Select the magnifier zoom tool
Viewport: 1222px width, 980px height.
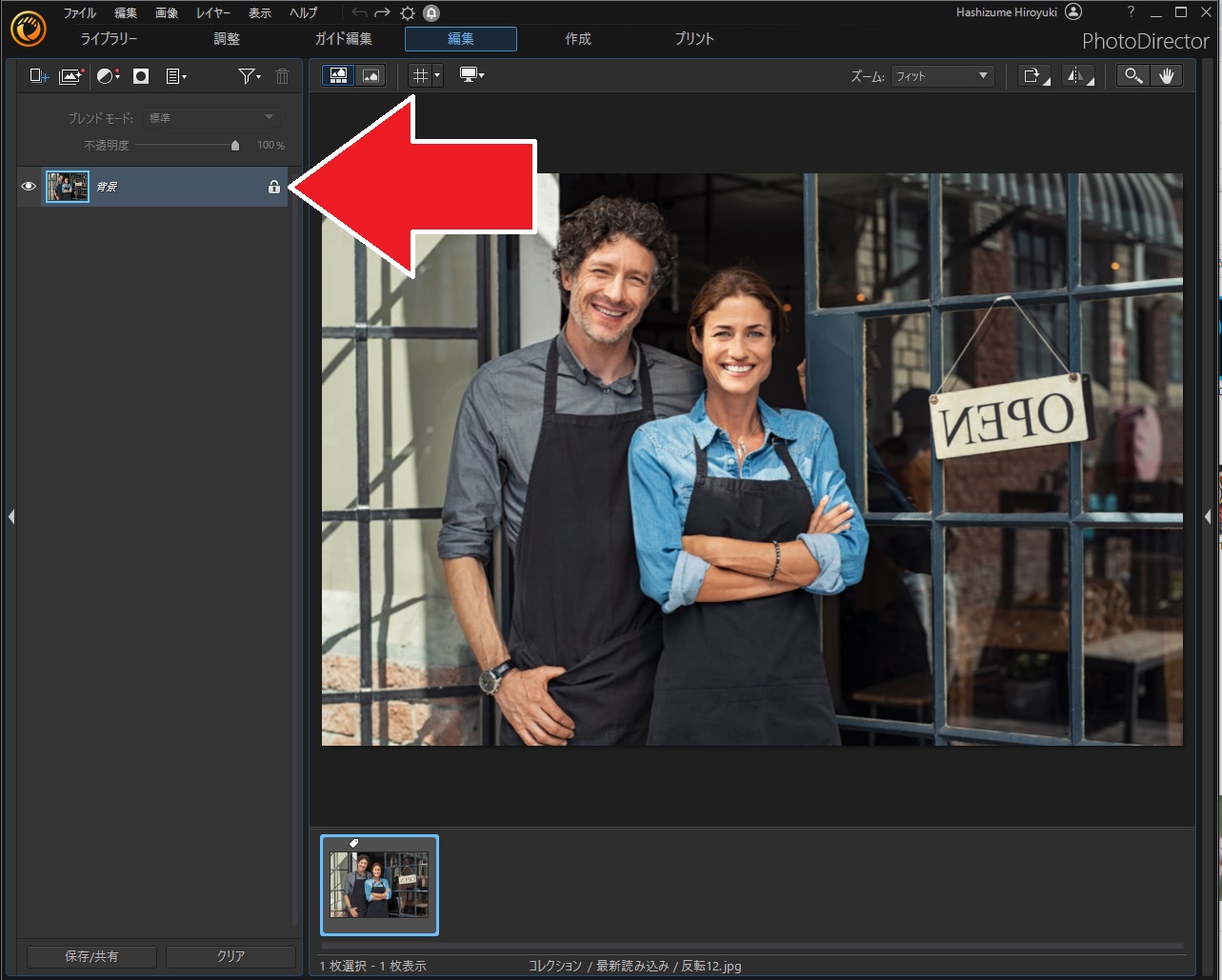pyautogui.click(x=1132, y=76)
